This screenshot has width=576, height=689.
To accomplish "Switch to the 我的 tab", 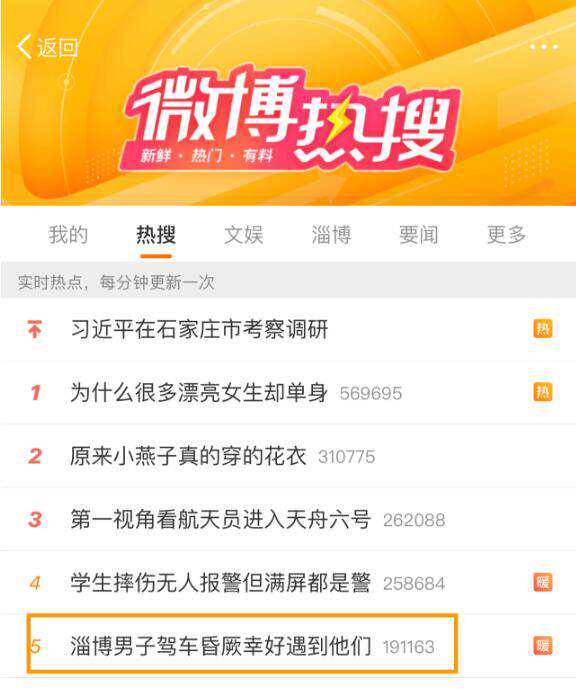I will 68,235.
